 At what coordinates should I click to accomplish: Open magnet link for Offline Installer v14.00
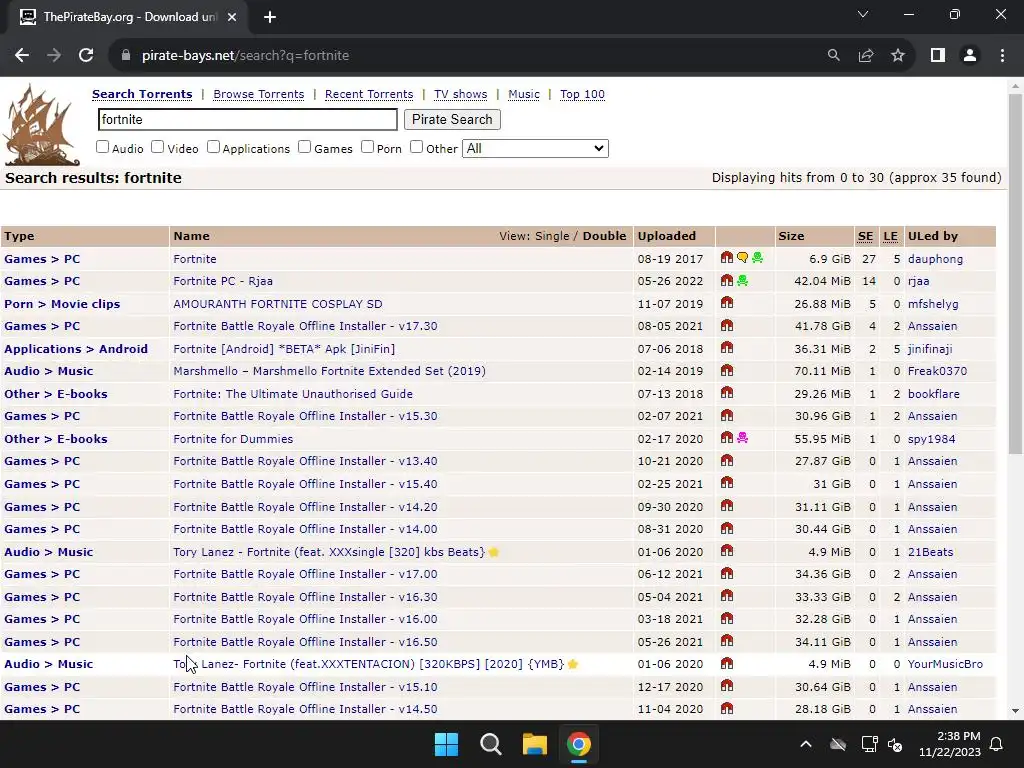(727, 528)
